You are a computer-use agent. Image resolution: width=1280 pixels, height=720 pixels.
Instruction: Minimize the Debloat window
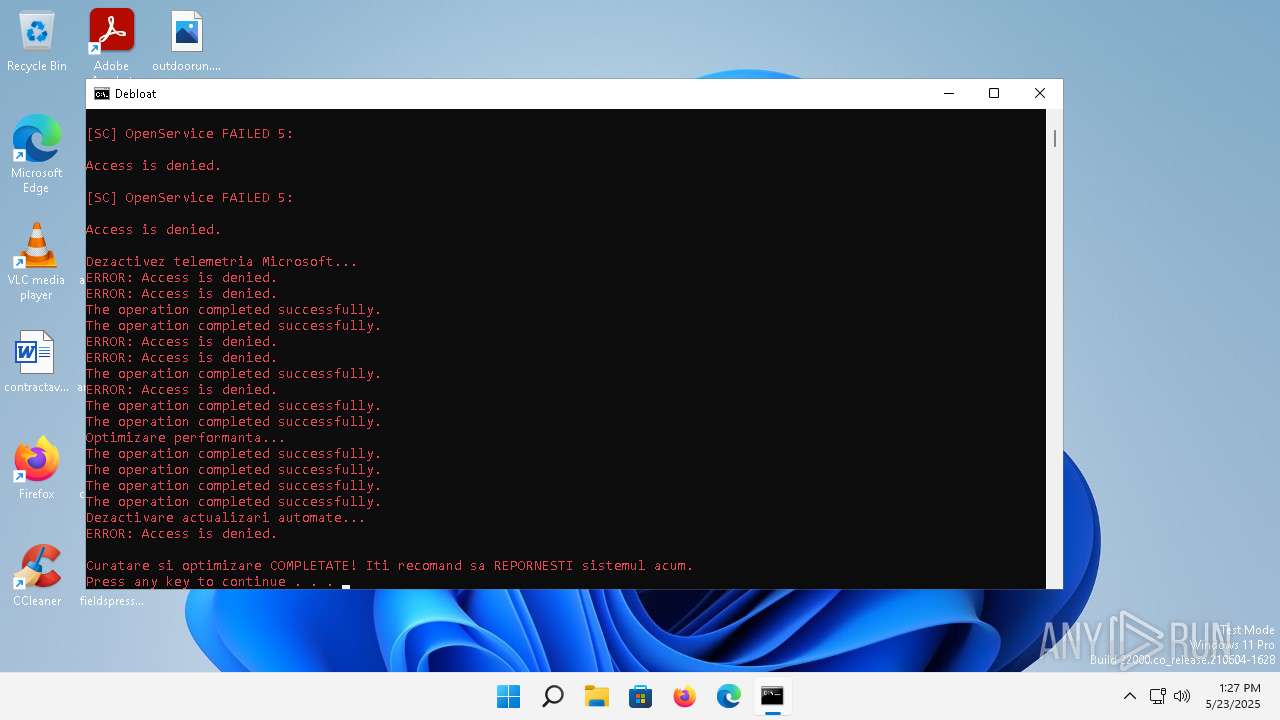[948, 94]
